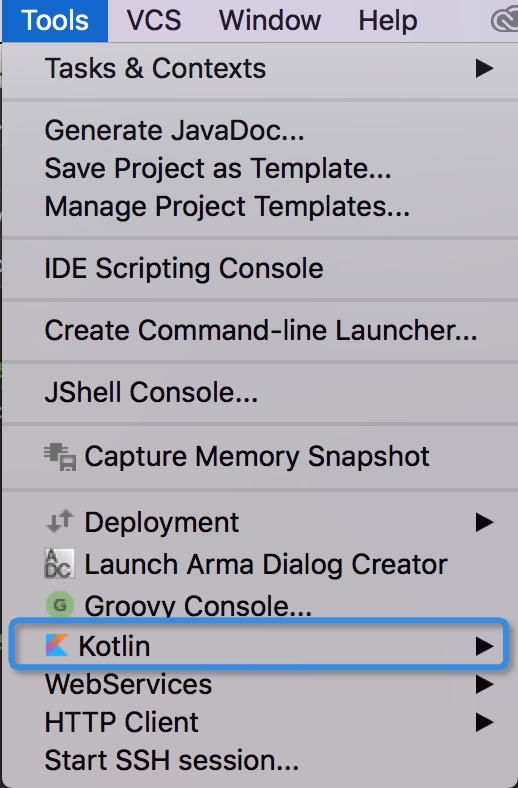Open the Window menu

click(x=270, y=21)
